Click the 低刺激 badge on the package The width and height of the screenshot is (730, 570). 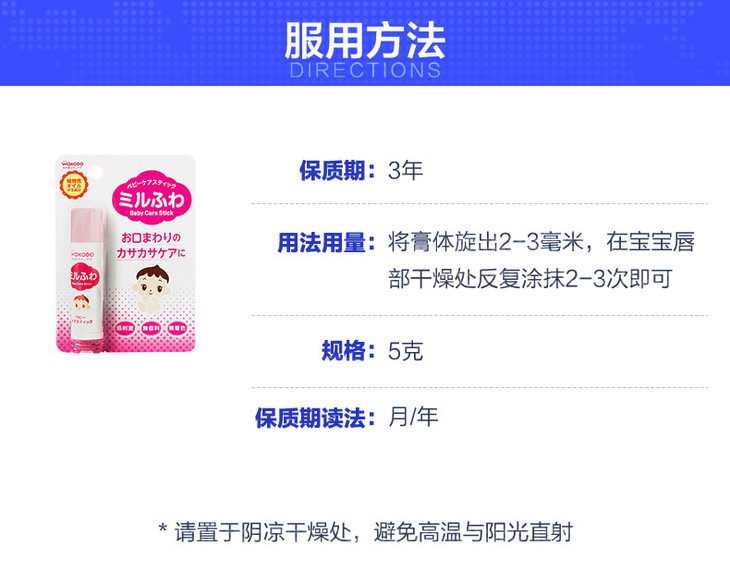pyautogui.click(x=125, y=328)
